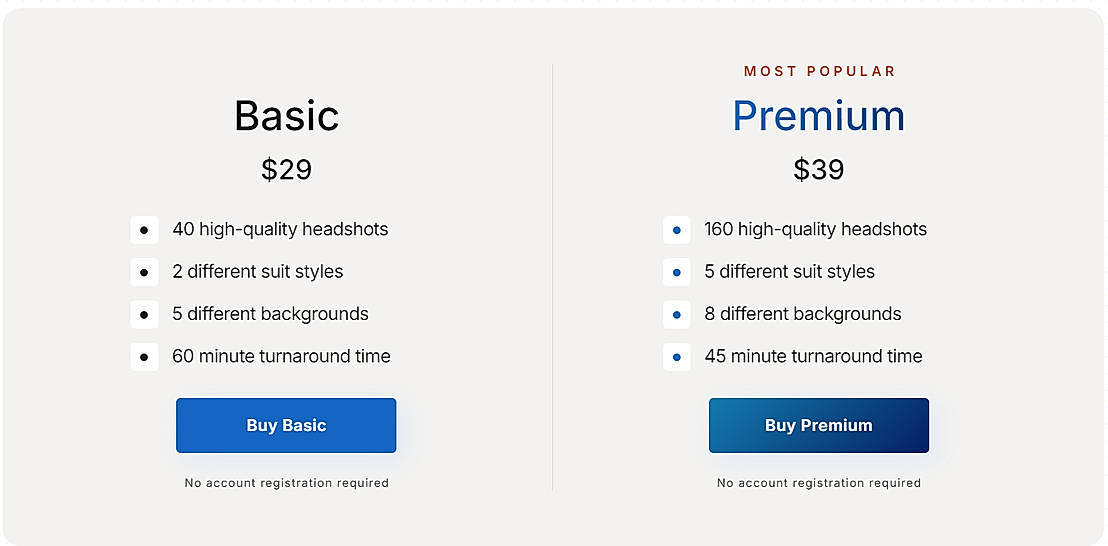The image size is (1108, 546).
Task: Click the 45 minute turnaround time text
Action: (813, 356)
